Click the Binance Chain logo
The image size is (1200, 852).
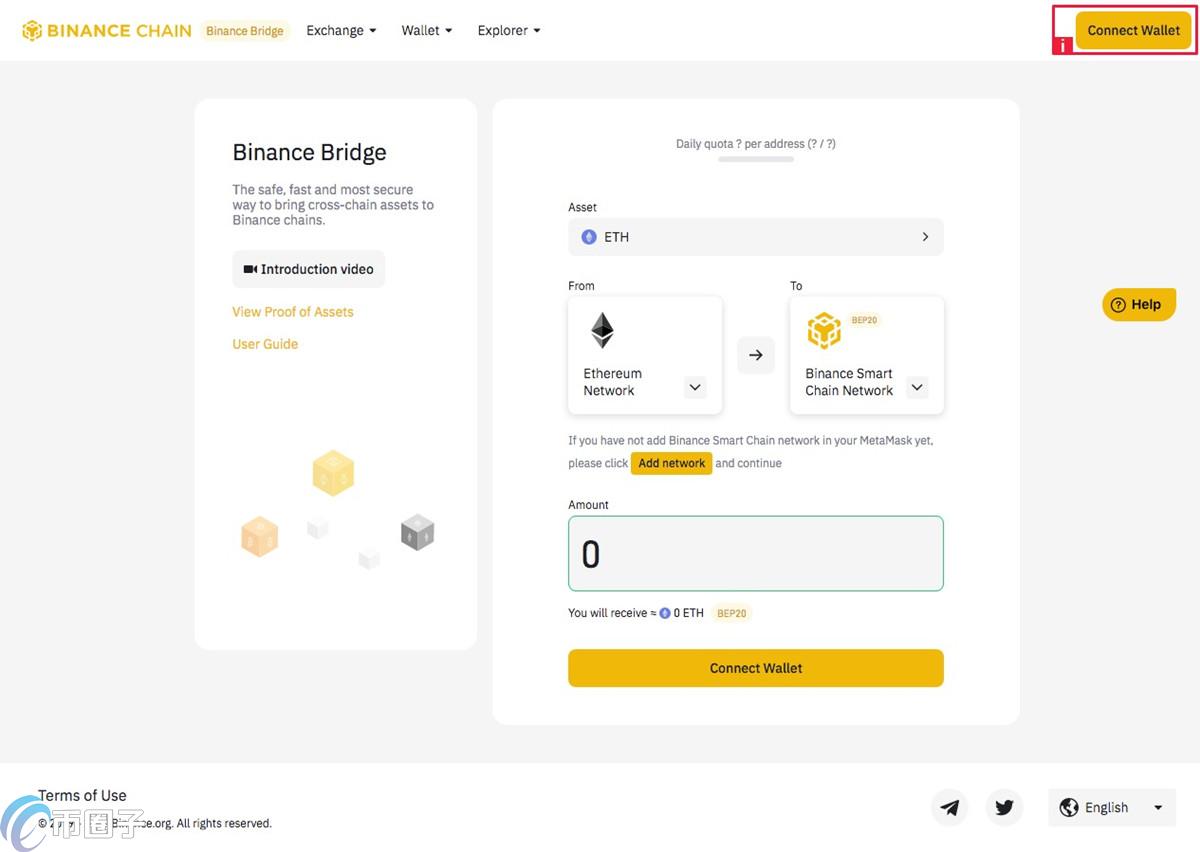coord(107,31)
